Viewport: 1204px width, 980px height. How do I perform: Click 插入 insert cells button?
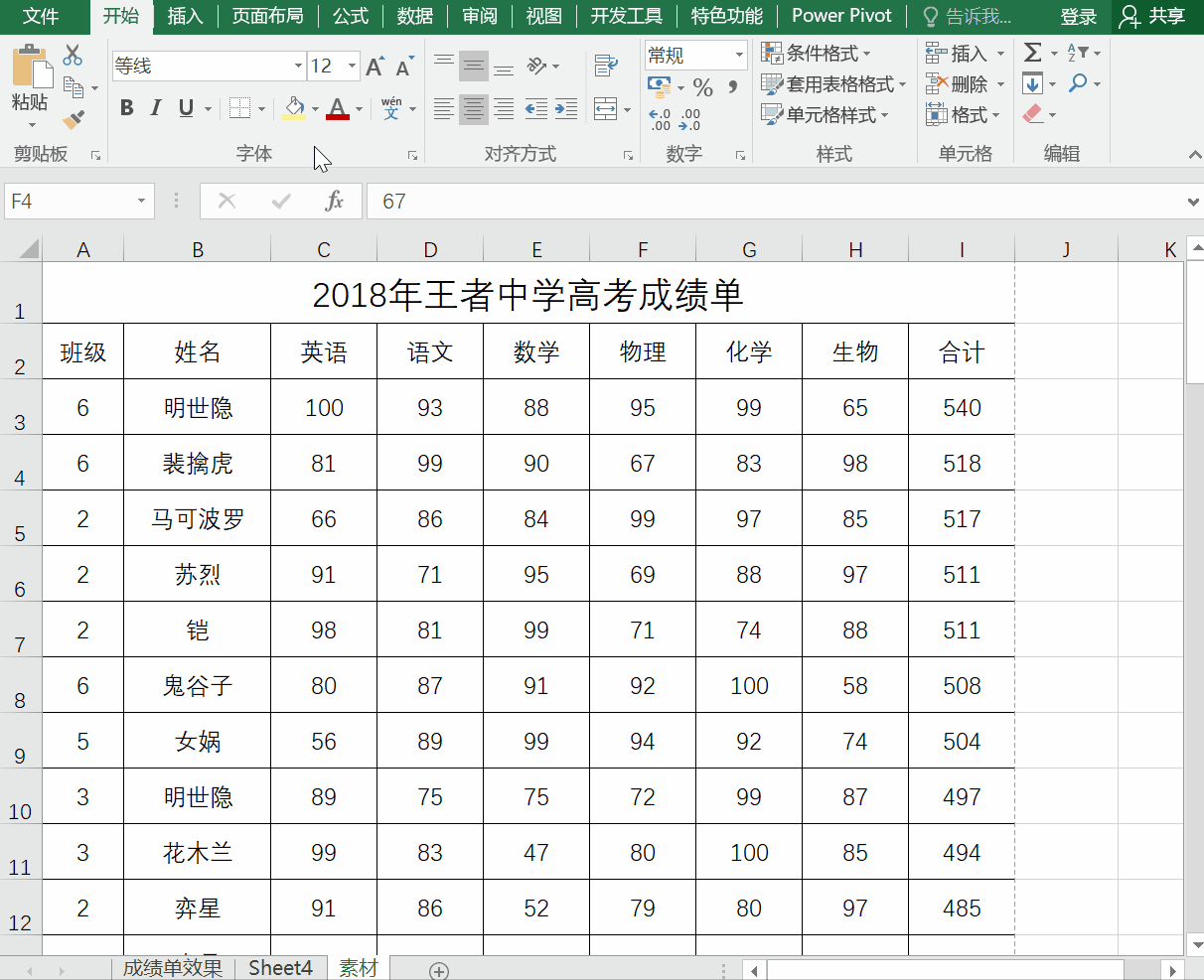click(965, 53)
